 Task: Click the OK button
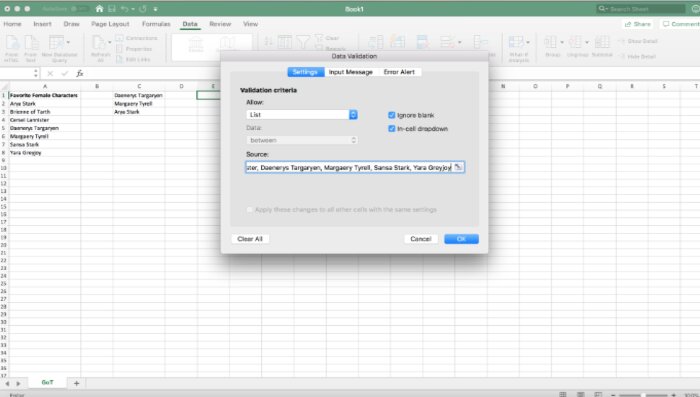(x=461, y=239)
